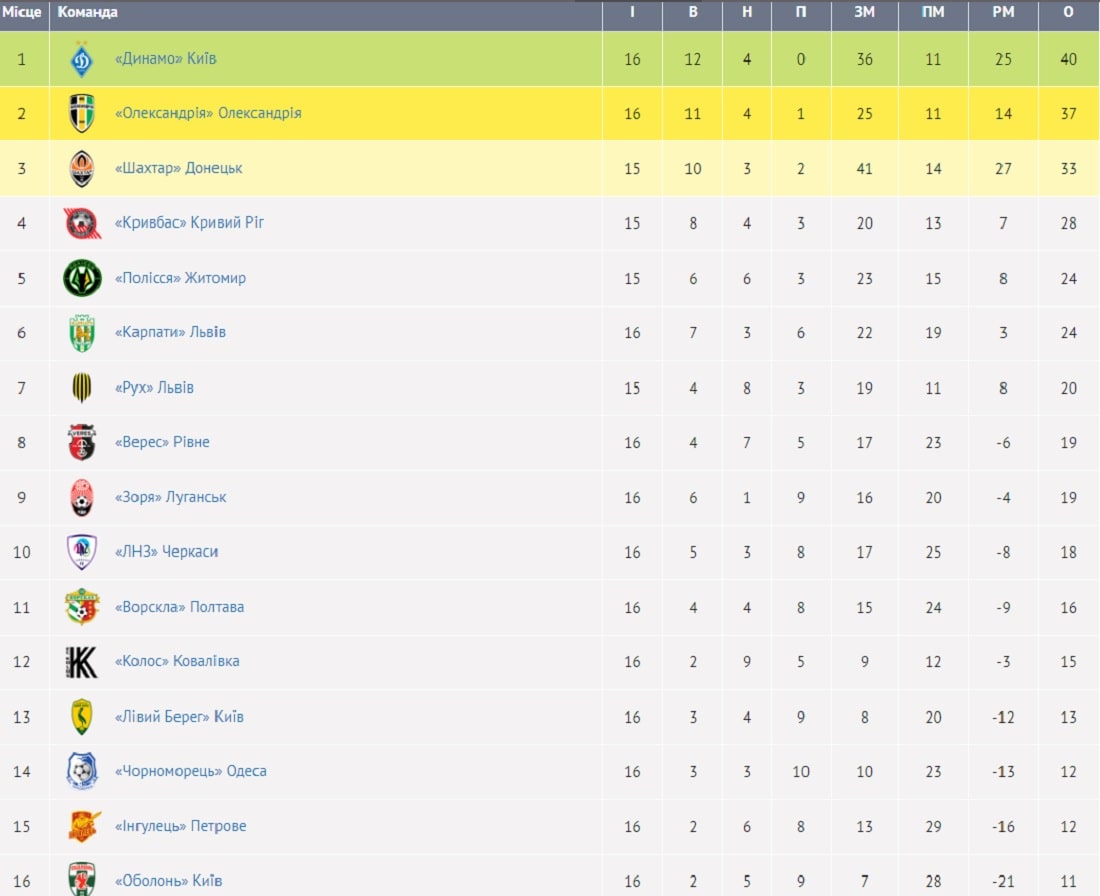The height and width of the screenshot is (896, 1100).
Task: Click the Zorya Luhansk emblem
Action: pos(82,497)
